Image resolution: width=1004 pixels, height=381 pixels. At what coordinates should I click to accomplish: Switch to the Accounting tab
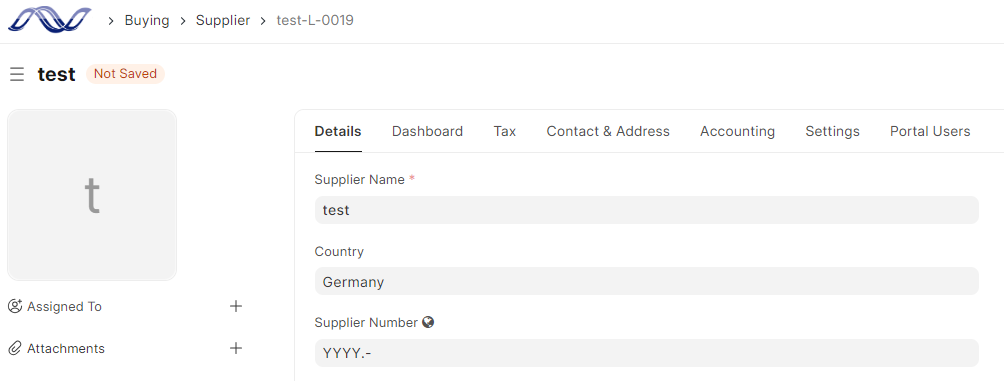click(737, 131)
